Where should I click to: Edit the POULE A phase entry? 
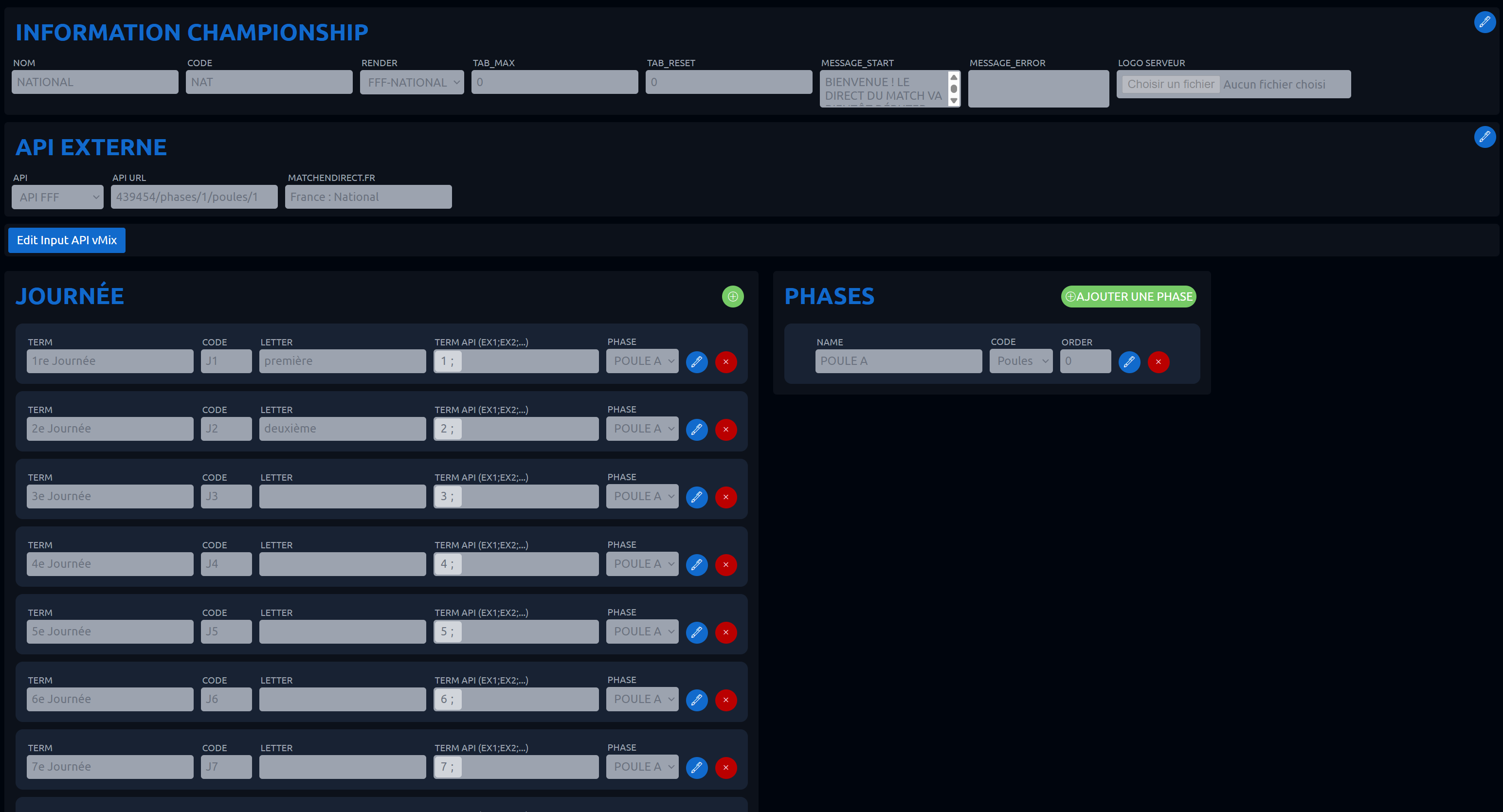[x=1129, y=361]
